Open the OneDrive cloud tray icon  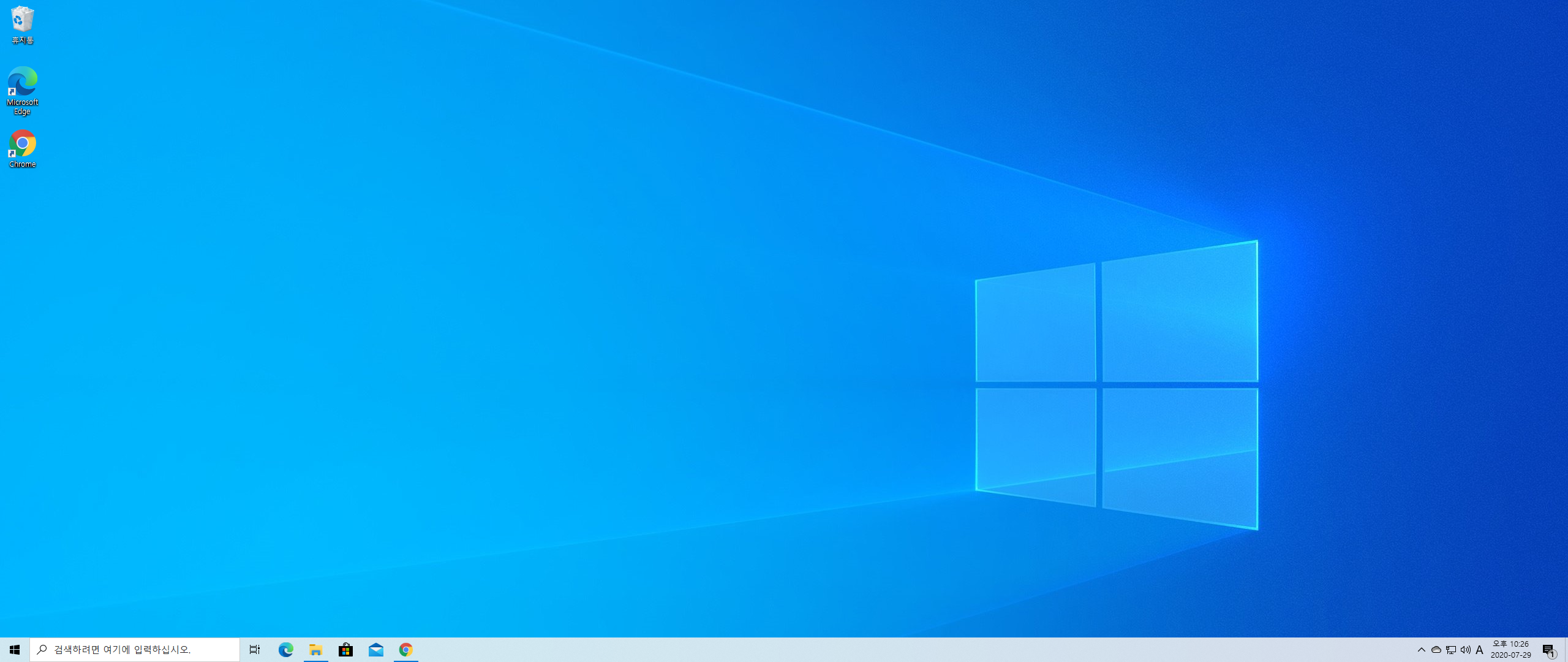pyautogui.click(x=1436, y=650)
